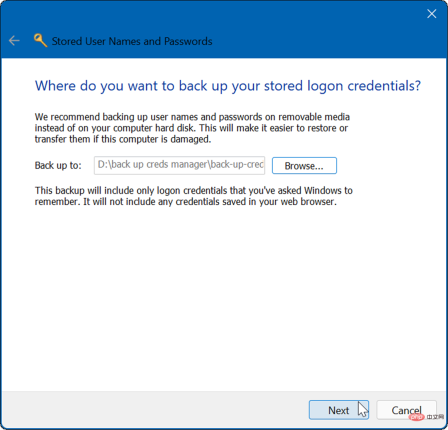Open the Browse... file chooser
The height and width of the screenshot is (430, 448).
(304, 166)
